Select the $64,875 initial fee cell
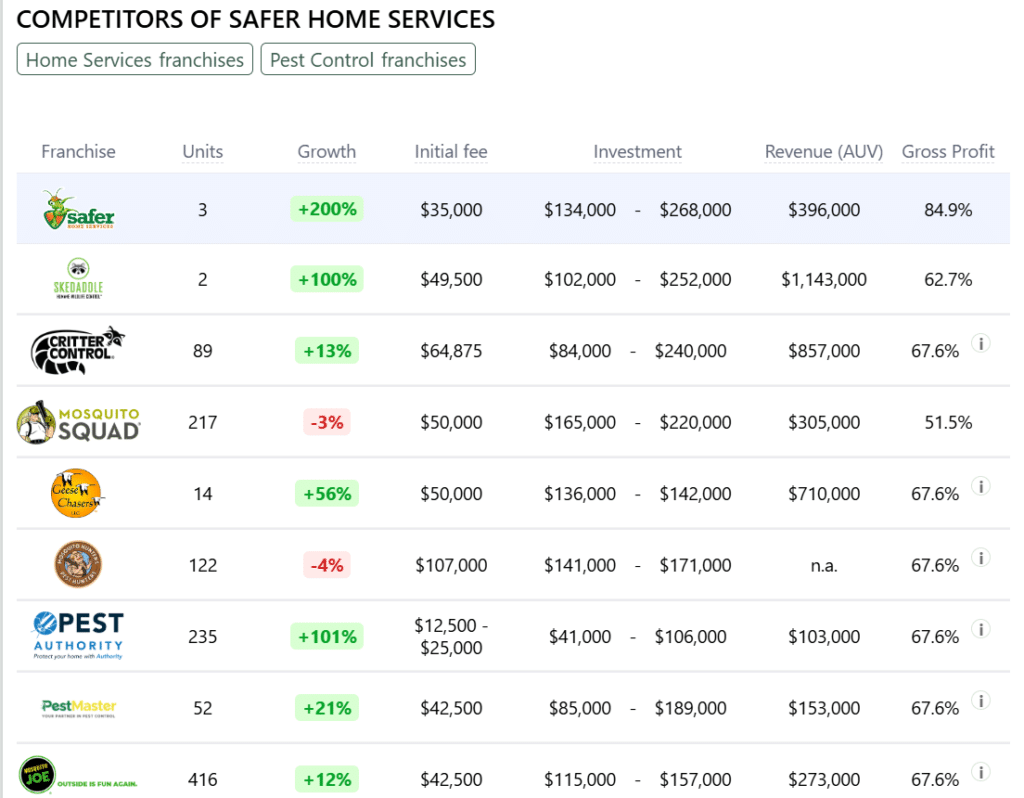This screenshot has height=798, width=1024. tap(451, 351)
